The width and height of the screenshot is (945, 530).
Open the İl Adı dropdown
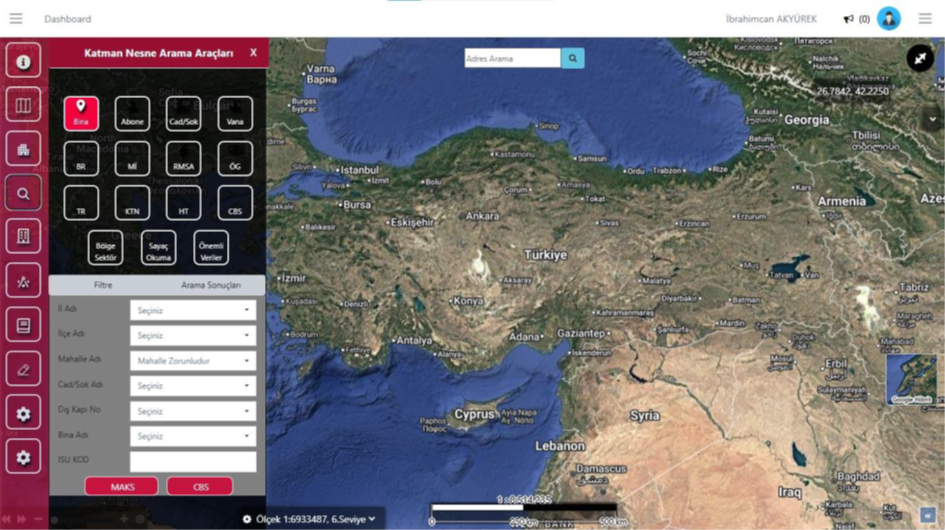point(192,310)
